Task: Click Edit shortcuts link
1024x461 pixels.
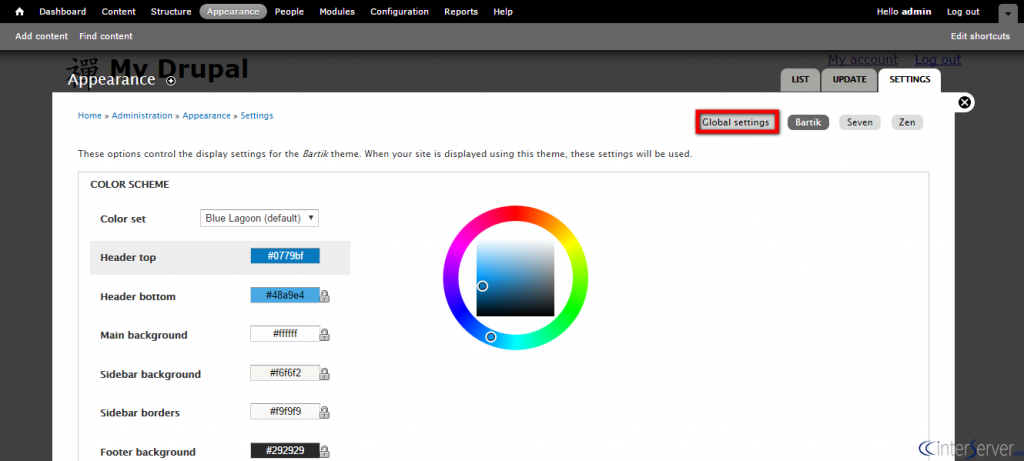Action: [980, 37]
